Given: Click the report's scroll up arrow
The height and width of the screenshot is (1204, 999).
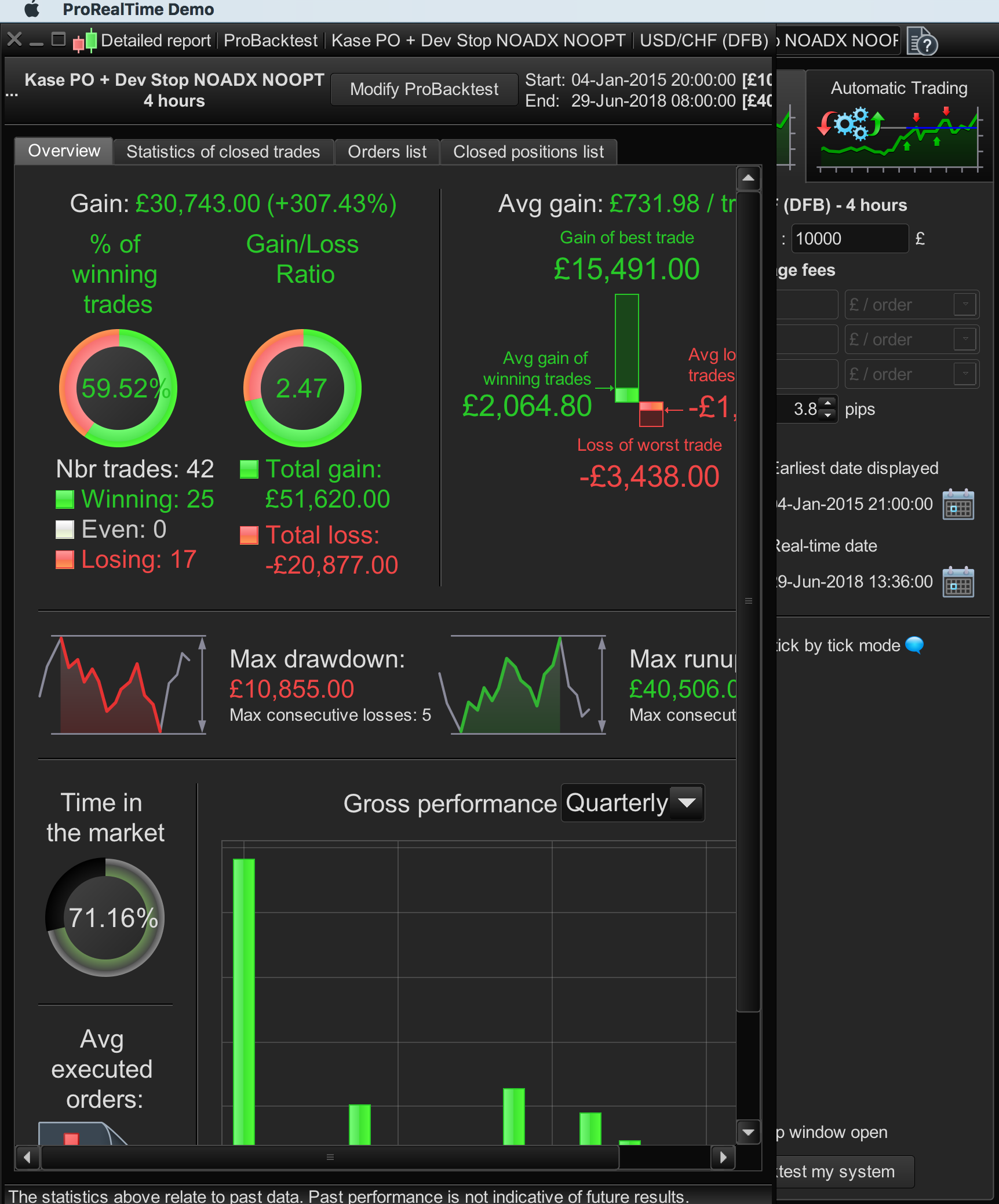Looking at the screenshot, I should pos(748,178).
